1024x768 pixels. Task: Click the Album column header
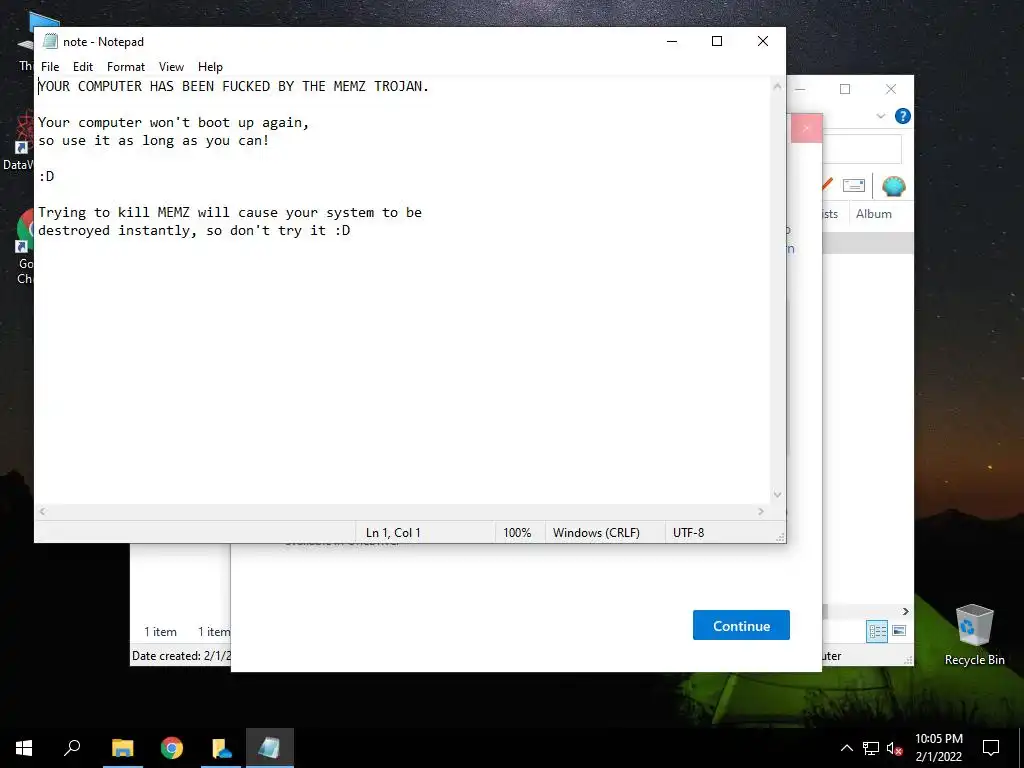pos(873,214)
